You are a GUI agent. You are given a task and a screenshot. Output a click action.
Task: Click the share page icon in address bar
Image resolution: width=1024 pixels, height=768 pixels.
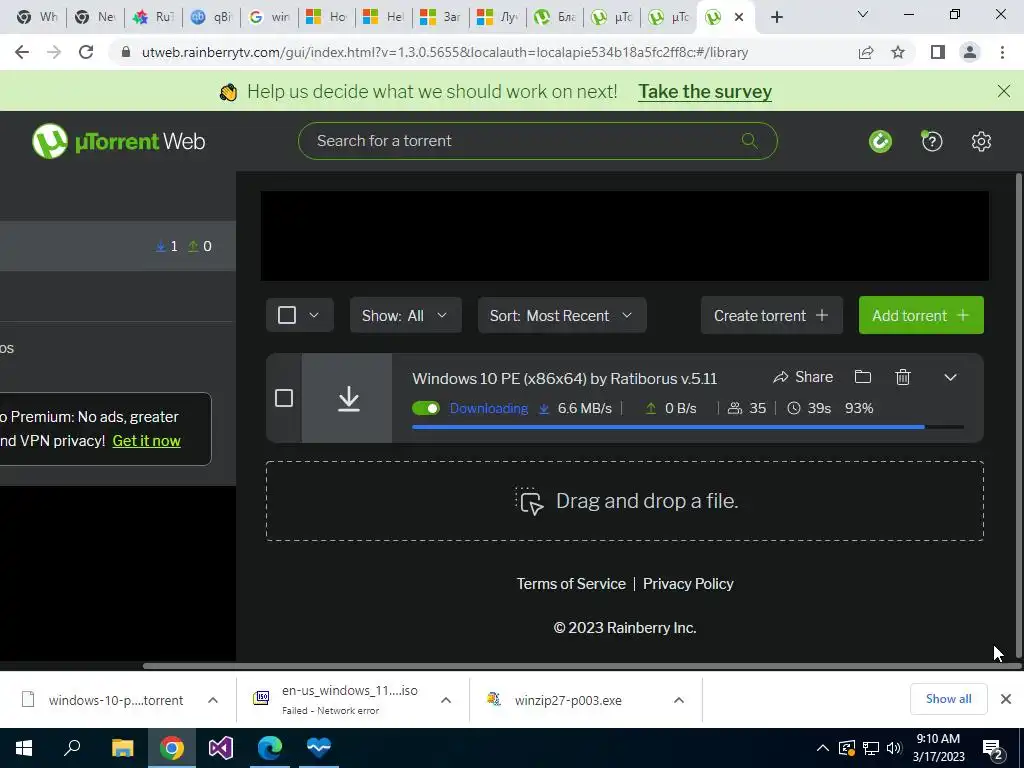(x=866, y=52)
